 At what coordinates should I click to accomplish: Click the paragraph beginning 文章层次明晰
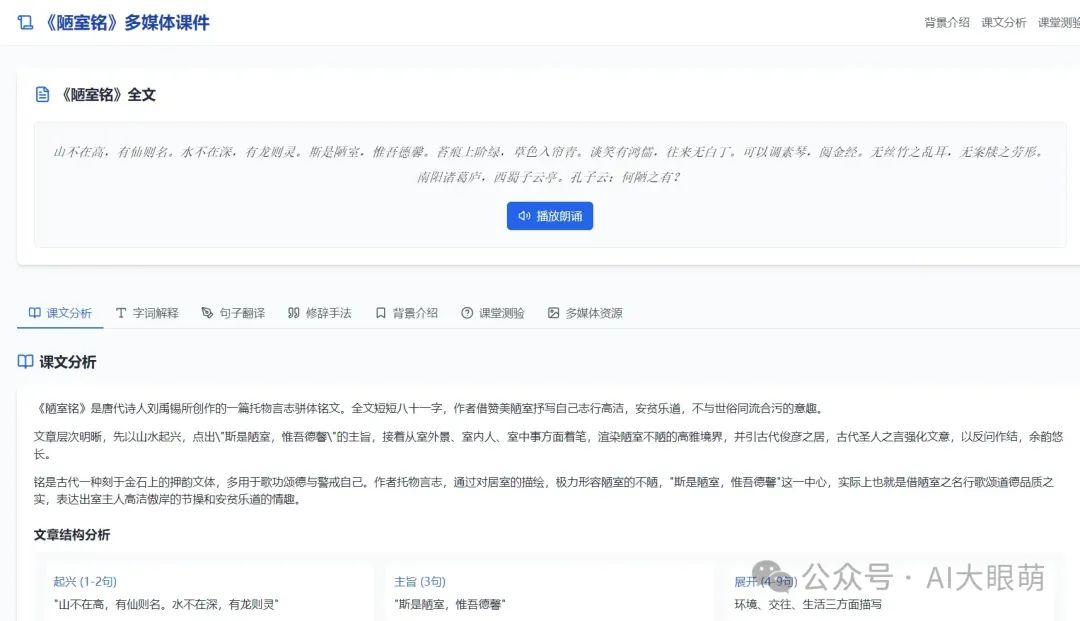(549, 445)
